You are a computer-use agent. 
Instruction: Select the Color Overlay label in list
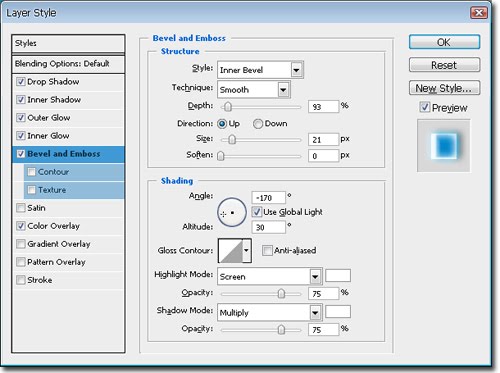pyautogui.click(x=54, y=226)
